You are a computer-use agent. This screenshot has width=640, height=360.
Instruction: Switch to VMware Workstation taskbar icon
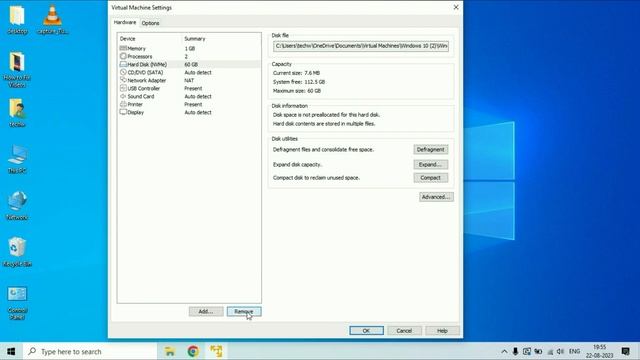pyautogui.click(x=216, y=351)
